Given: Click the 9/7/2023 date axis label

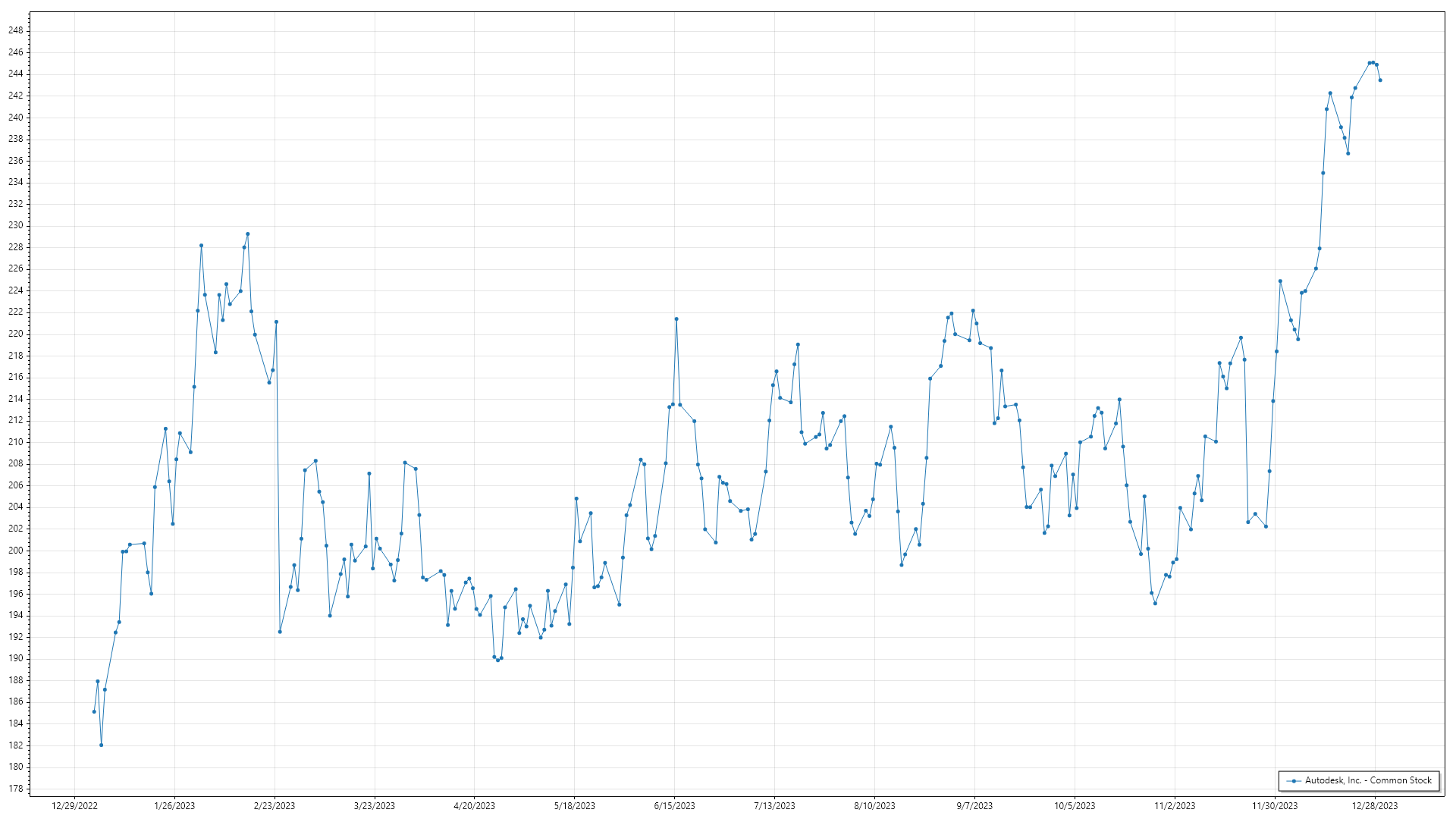Looking at the screenshot, I should pos(974,806).
